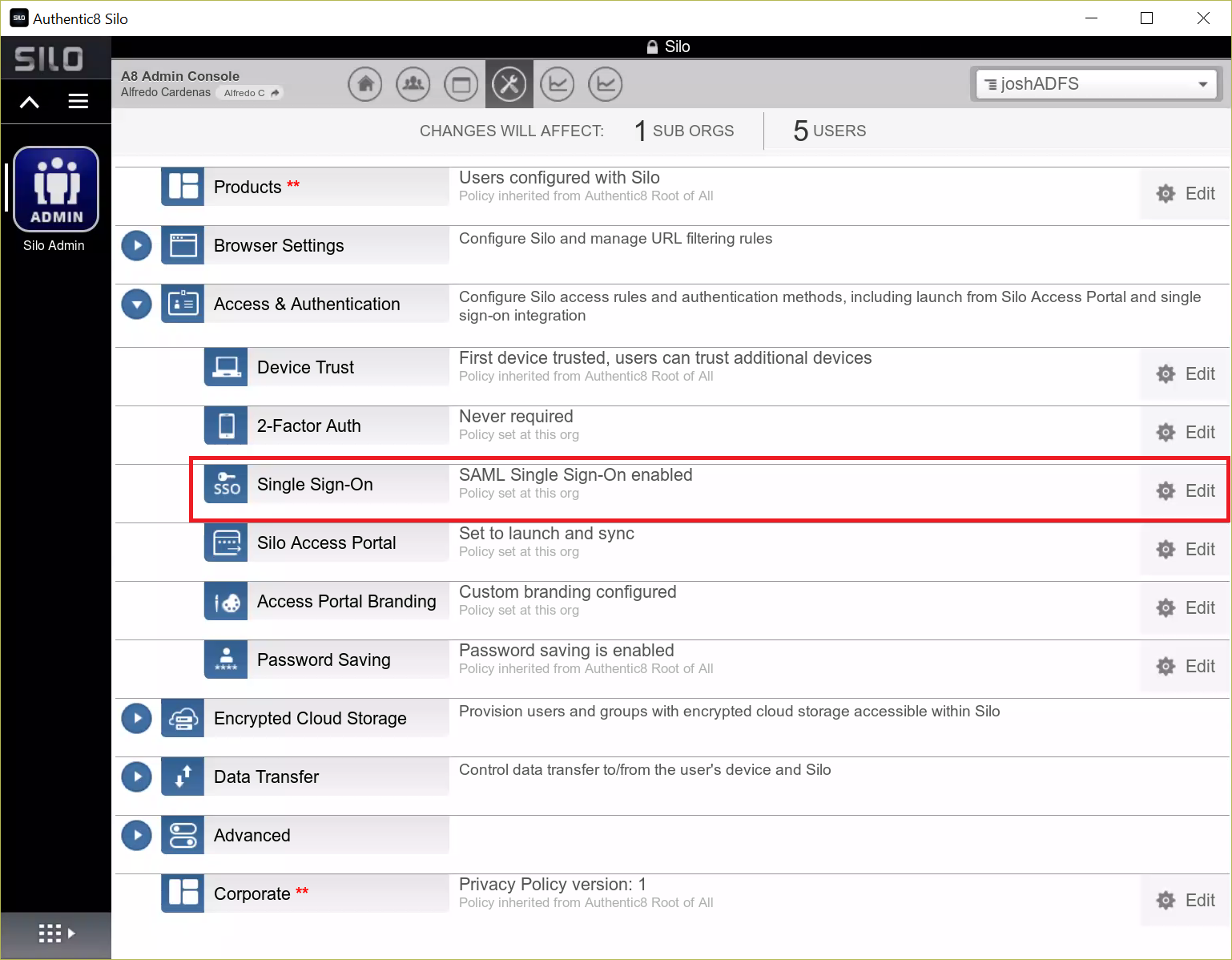The height and width of the screenshot is (960, 1232).
Task: Click the Data Transfer arrows icon
Action: tap(183, 776)
